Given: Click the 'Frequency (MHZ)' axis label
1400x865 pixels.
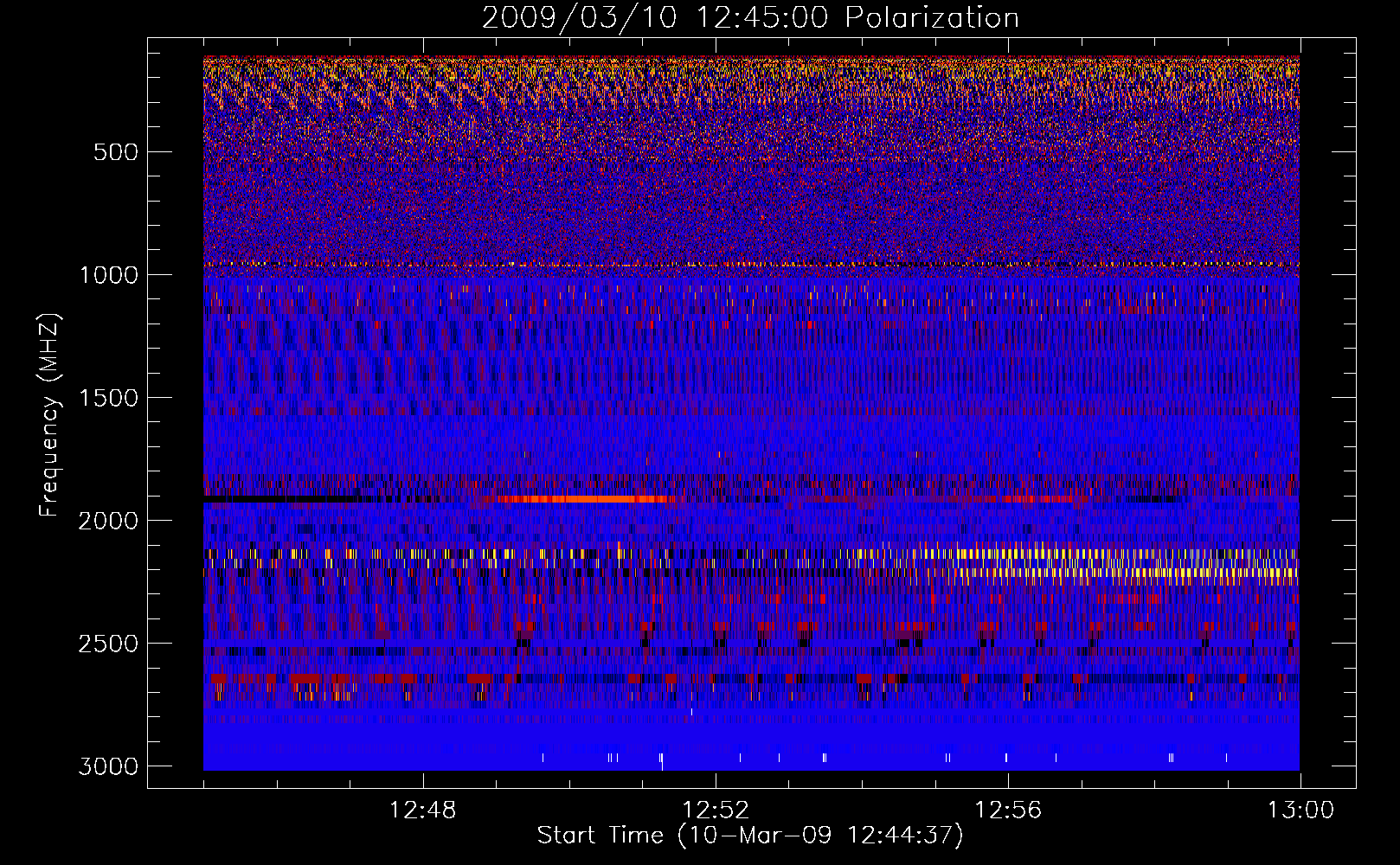Looking at the screenshot, I should pyautogui.click(x=50, y=415).
